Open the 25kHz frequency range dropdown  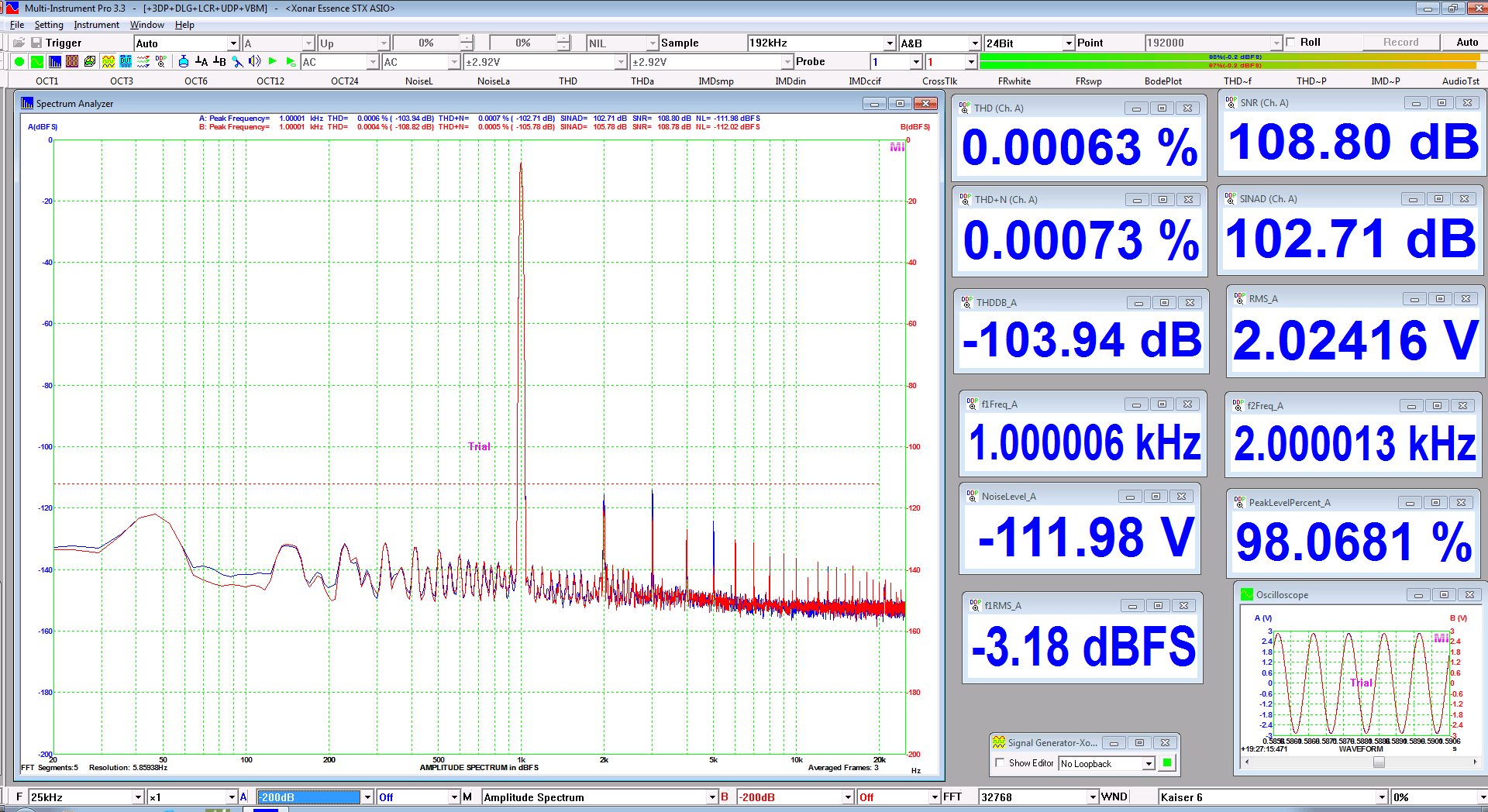tap(138, 797)
